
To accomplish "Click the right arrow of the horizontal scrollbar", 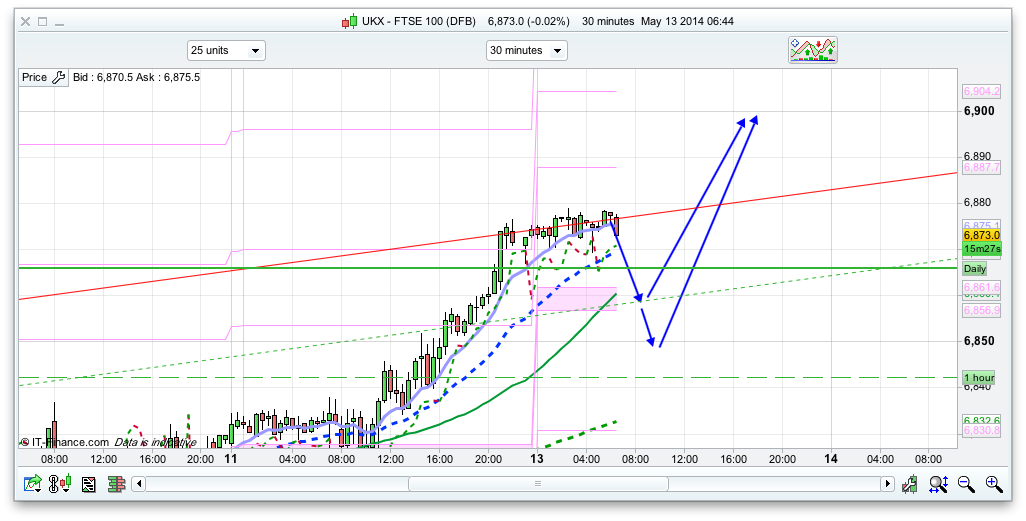I will [886, 485].
